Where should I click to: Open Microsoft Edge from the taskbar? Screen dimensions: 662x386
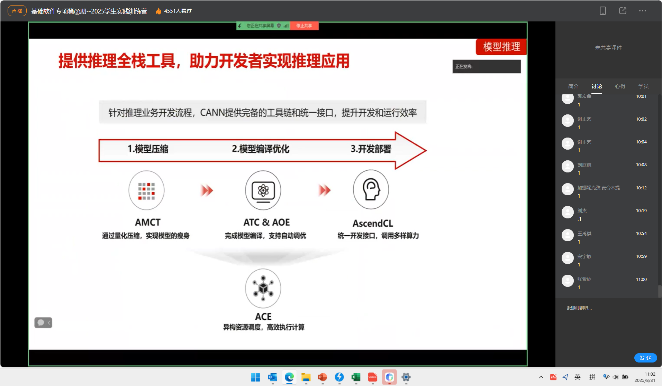click(x=289, y=377)
